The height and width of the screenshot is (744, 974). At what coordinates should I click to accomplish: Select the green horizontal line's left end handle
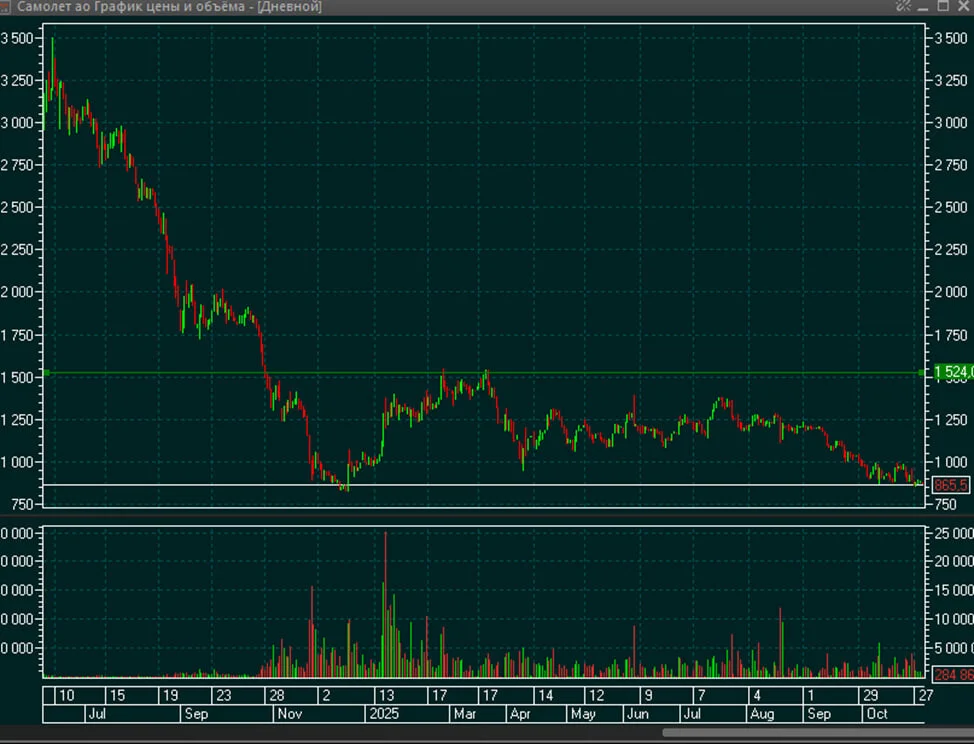tap(46, 373)
